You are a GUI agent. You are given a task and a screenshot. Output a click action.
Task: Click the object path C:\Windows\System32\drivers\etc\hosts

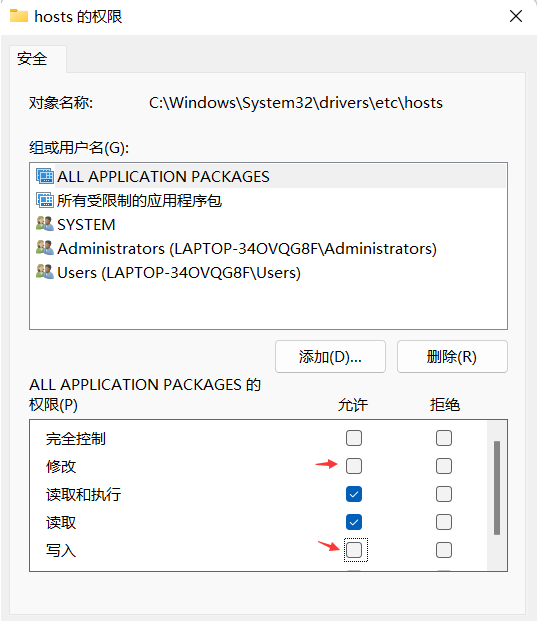(295, 103)
